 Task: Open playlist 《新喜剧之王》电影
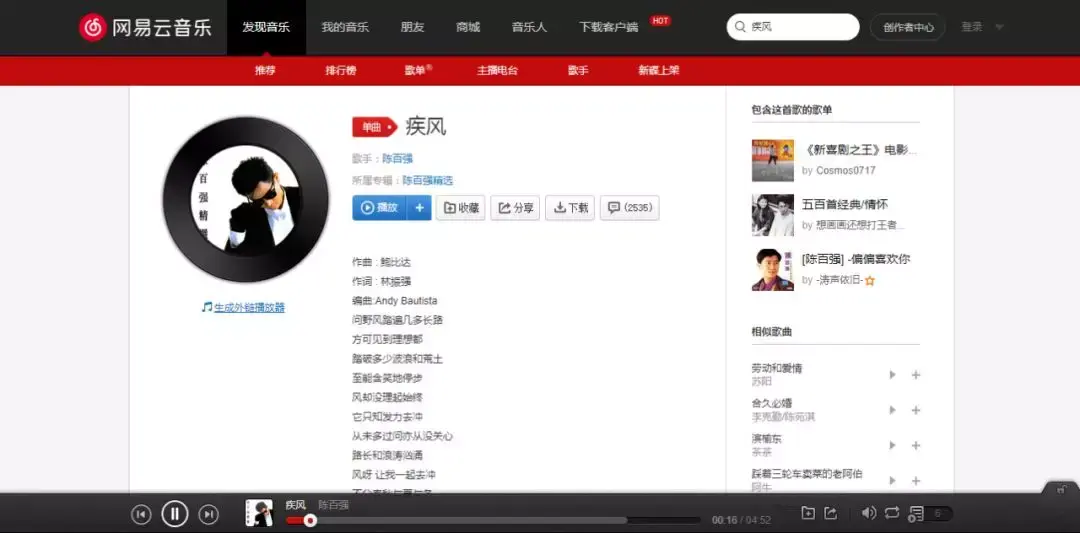tap(859, 149)
